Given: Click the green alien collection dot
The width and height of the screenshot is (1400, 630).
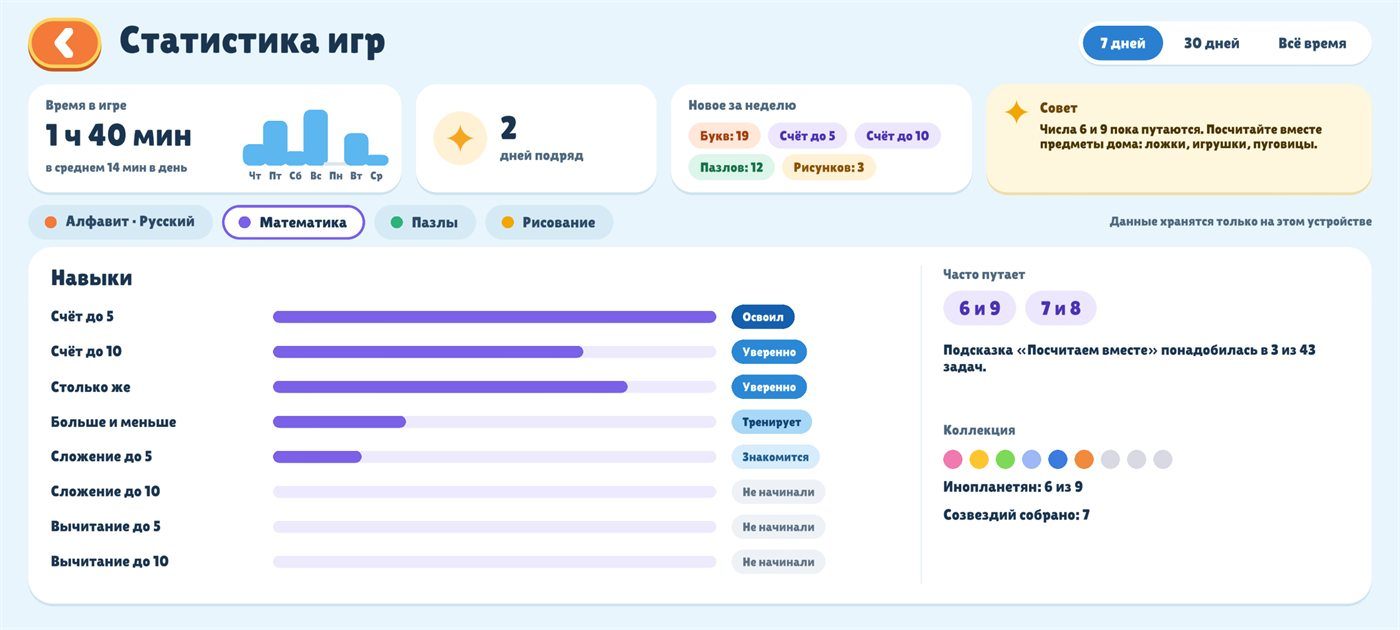Looking at the screenshot, I should (x=1005, y=459).
